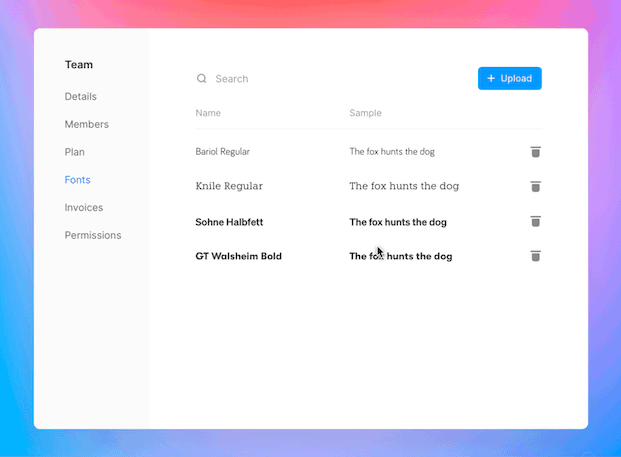
Task: Click the Upload button
Action: click(510, 78)
